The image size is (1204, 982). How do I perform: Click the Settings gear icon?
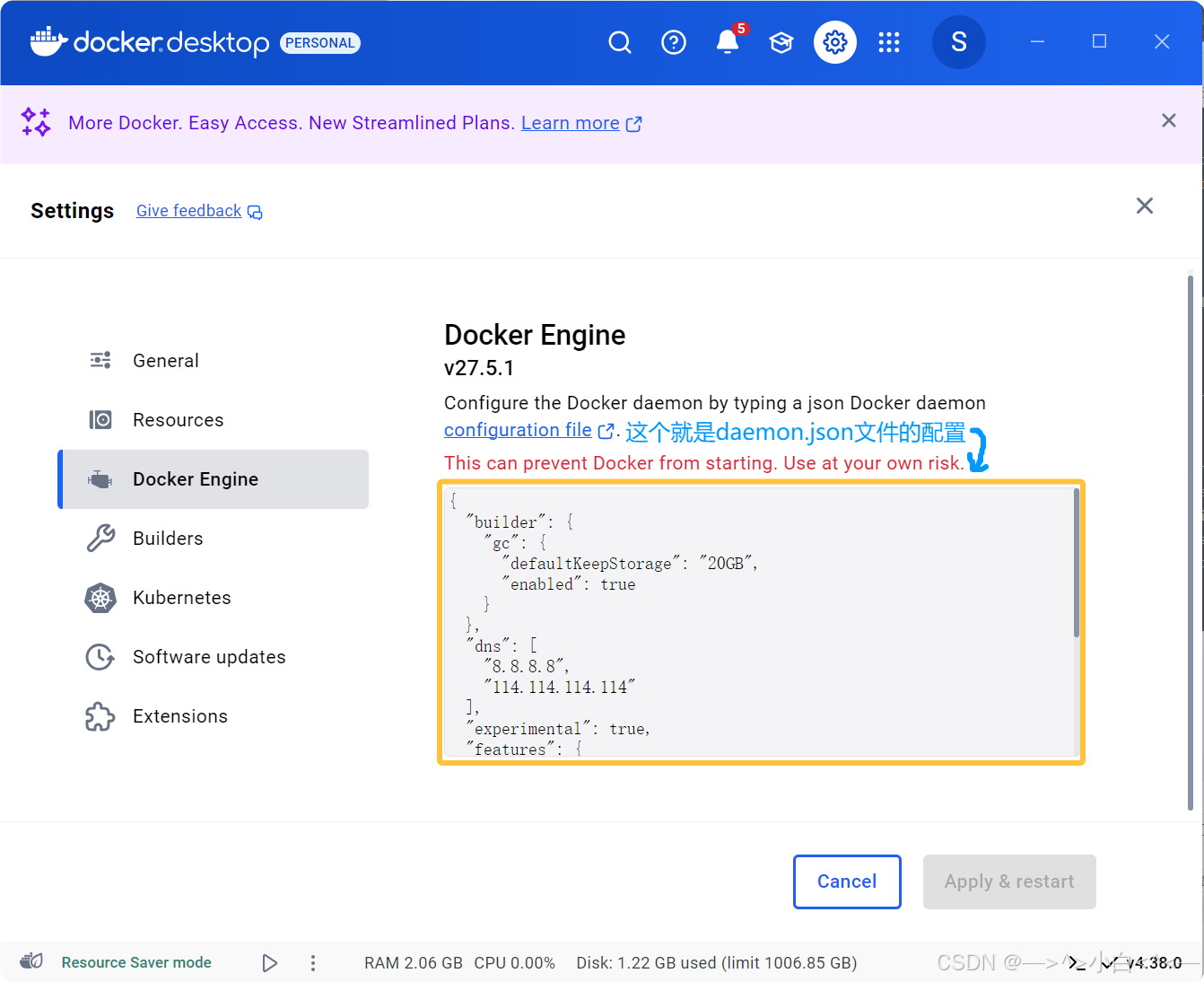[x=835, y=42]
